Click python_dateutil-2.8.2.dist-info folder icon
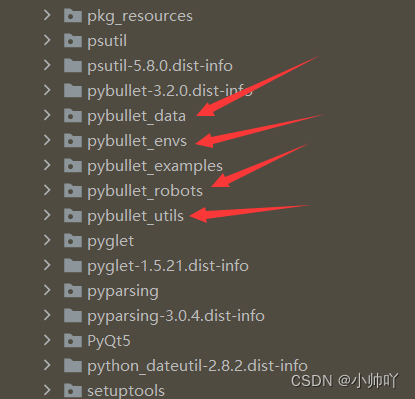This screenshot has width=415, height=399. pyautogui.click(x=73, y=365)
